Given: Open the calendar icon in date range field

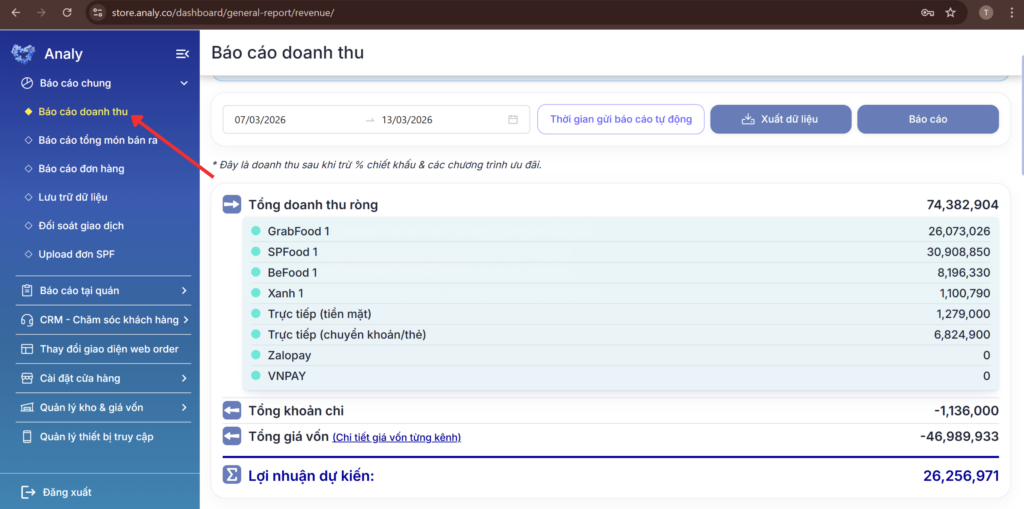Looking at the screenshot, I should (x=513, y=120).
